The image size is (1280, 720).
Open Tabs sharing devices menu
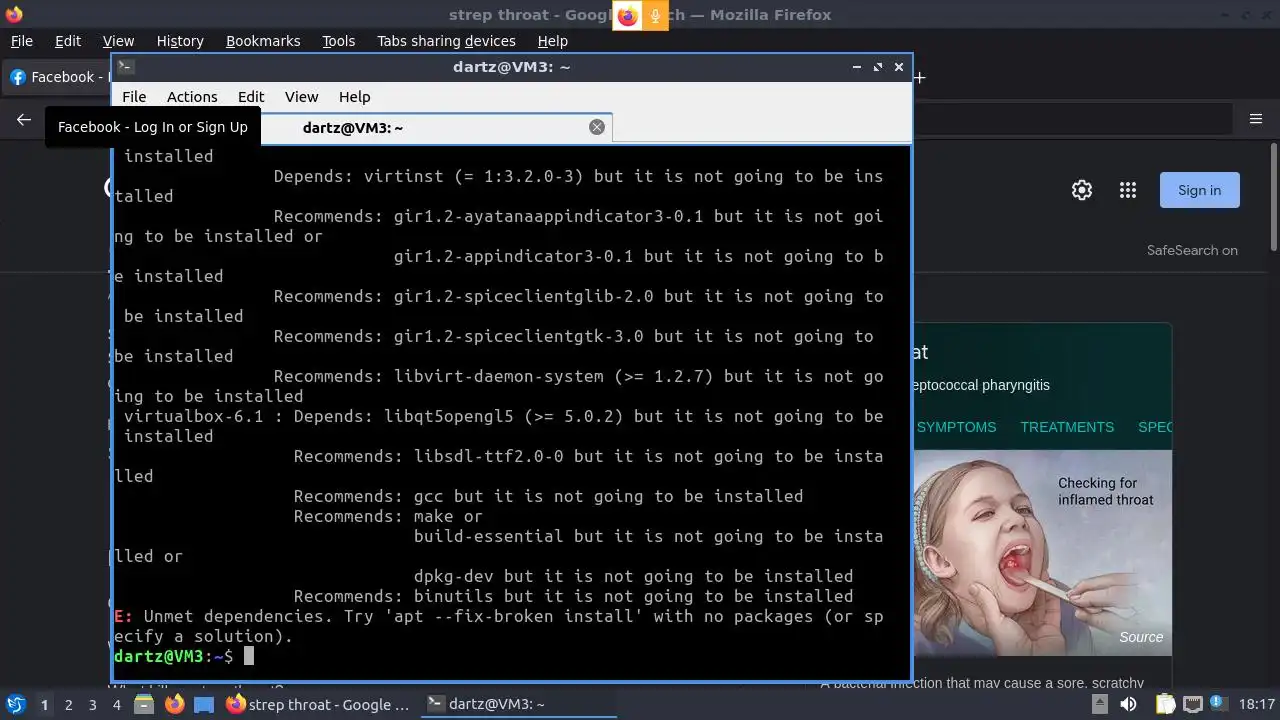click(x=446, y=41)
